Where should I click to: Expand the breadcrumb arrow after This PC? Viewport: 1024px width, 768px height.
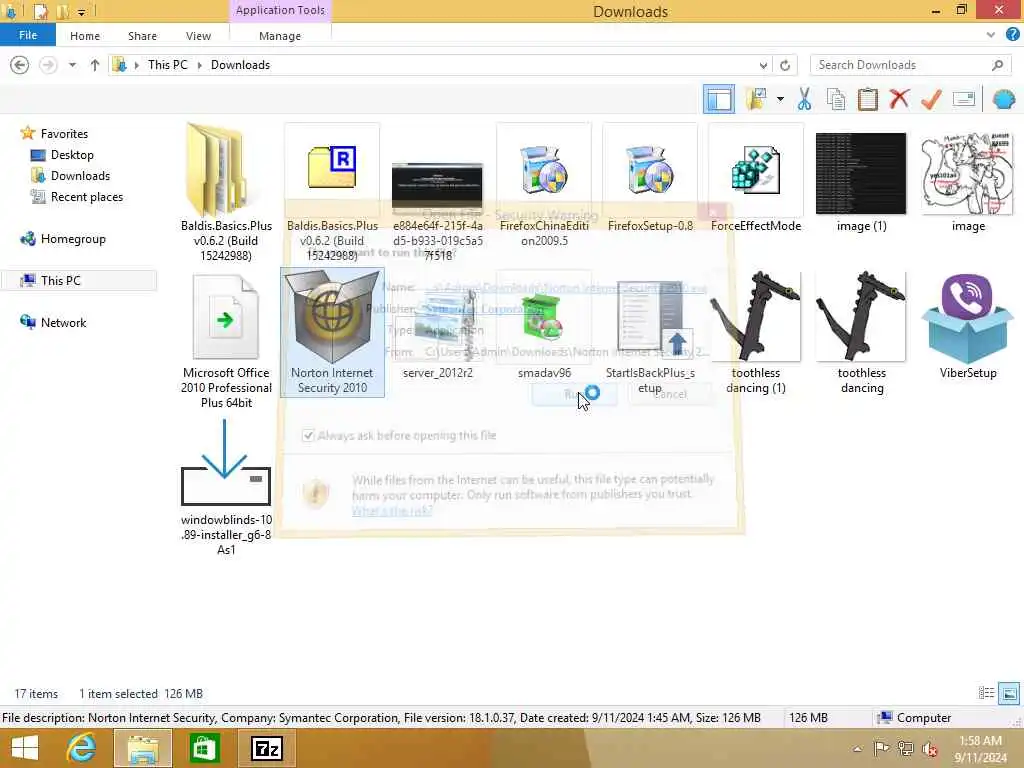[x=199, y=65]
